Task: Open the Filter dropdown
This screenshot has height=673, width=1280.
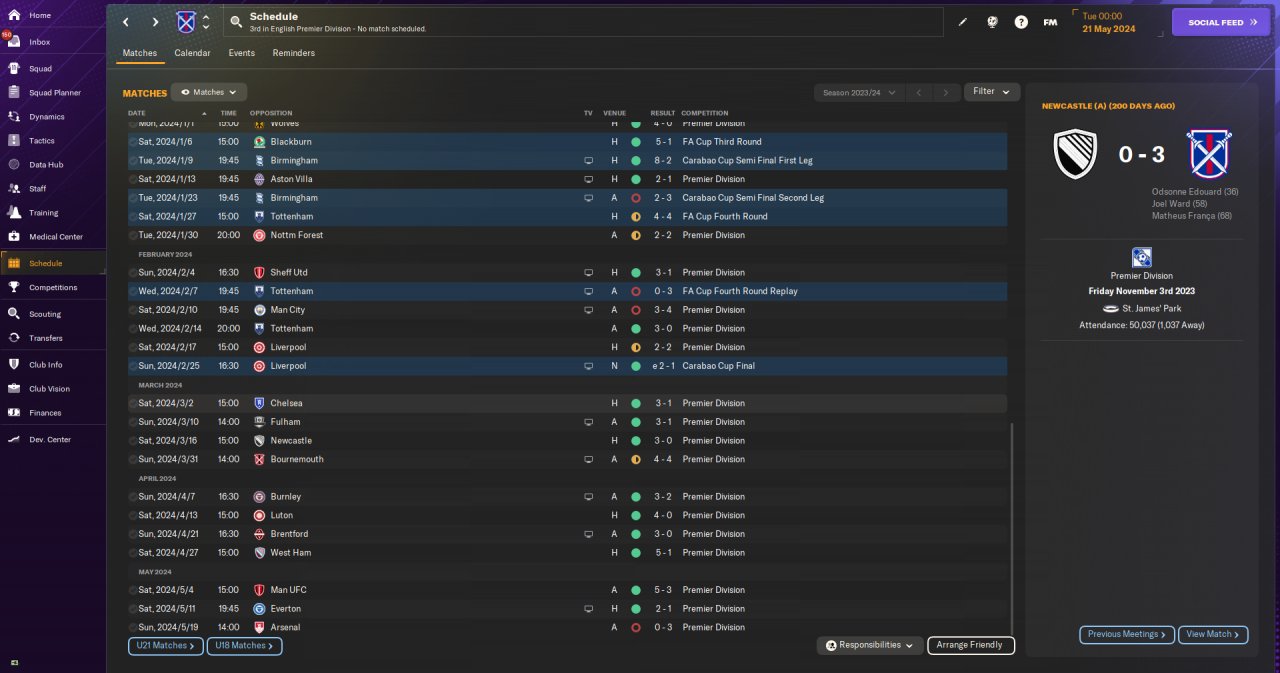Action: pos(992,91)
